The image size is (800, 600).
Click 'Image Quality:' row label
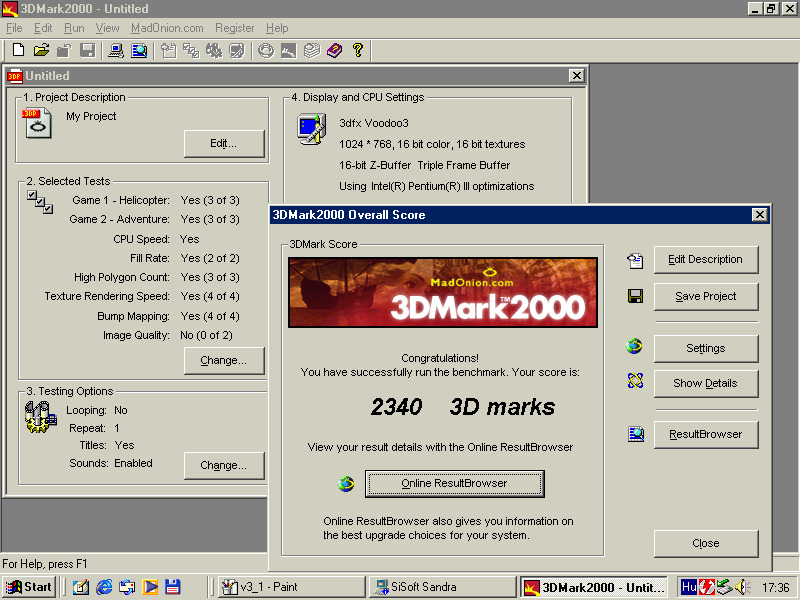click(136, 335)
